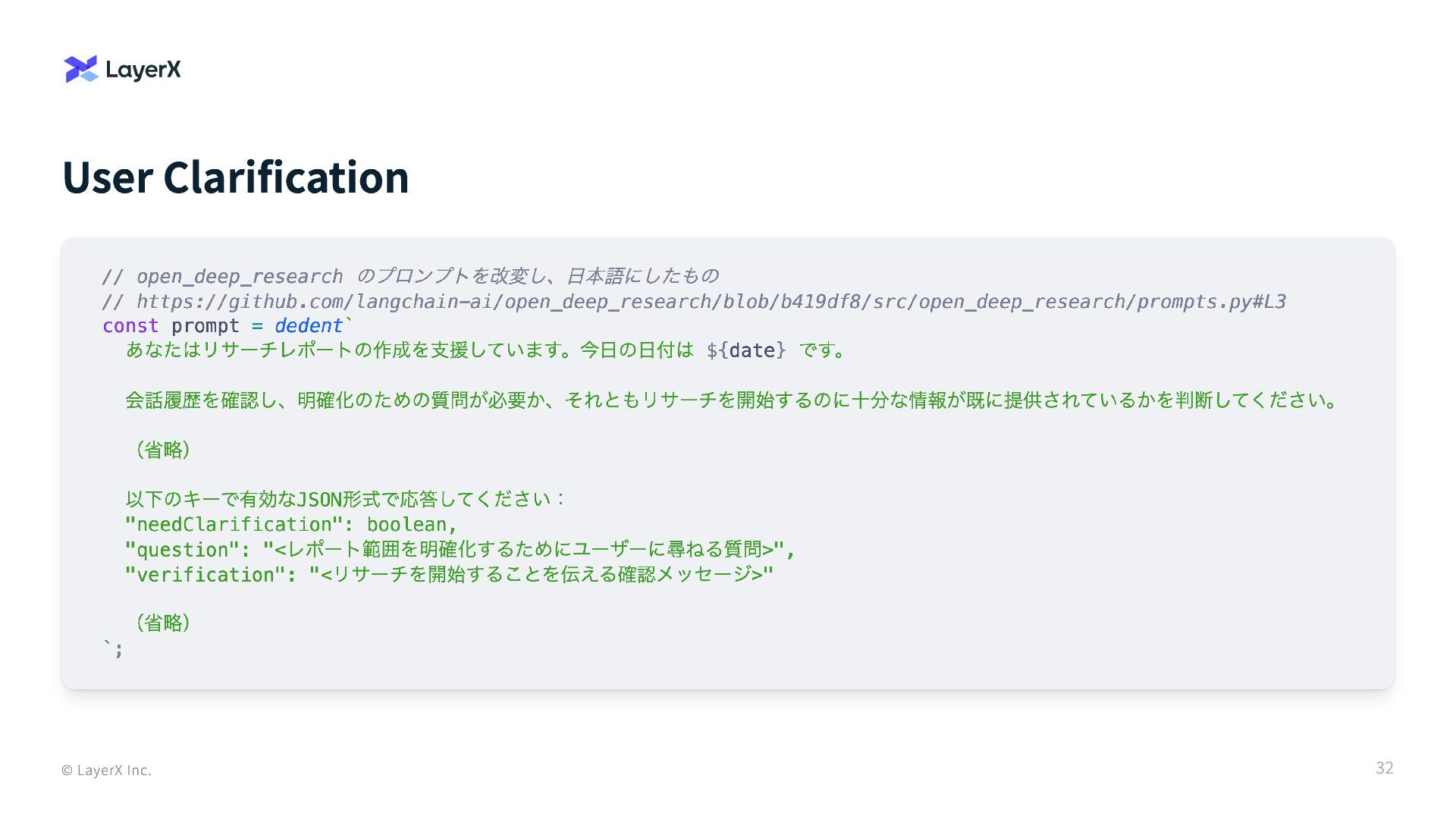Image resolution: width=1456 pixels, height=819 pixels.
Task: Click the ${date} template variable
Action: tap(746, 350)
